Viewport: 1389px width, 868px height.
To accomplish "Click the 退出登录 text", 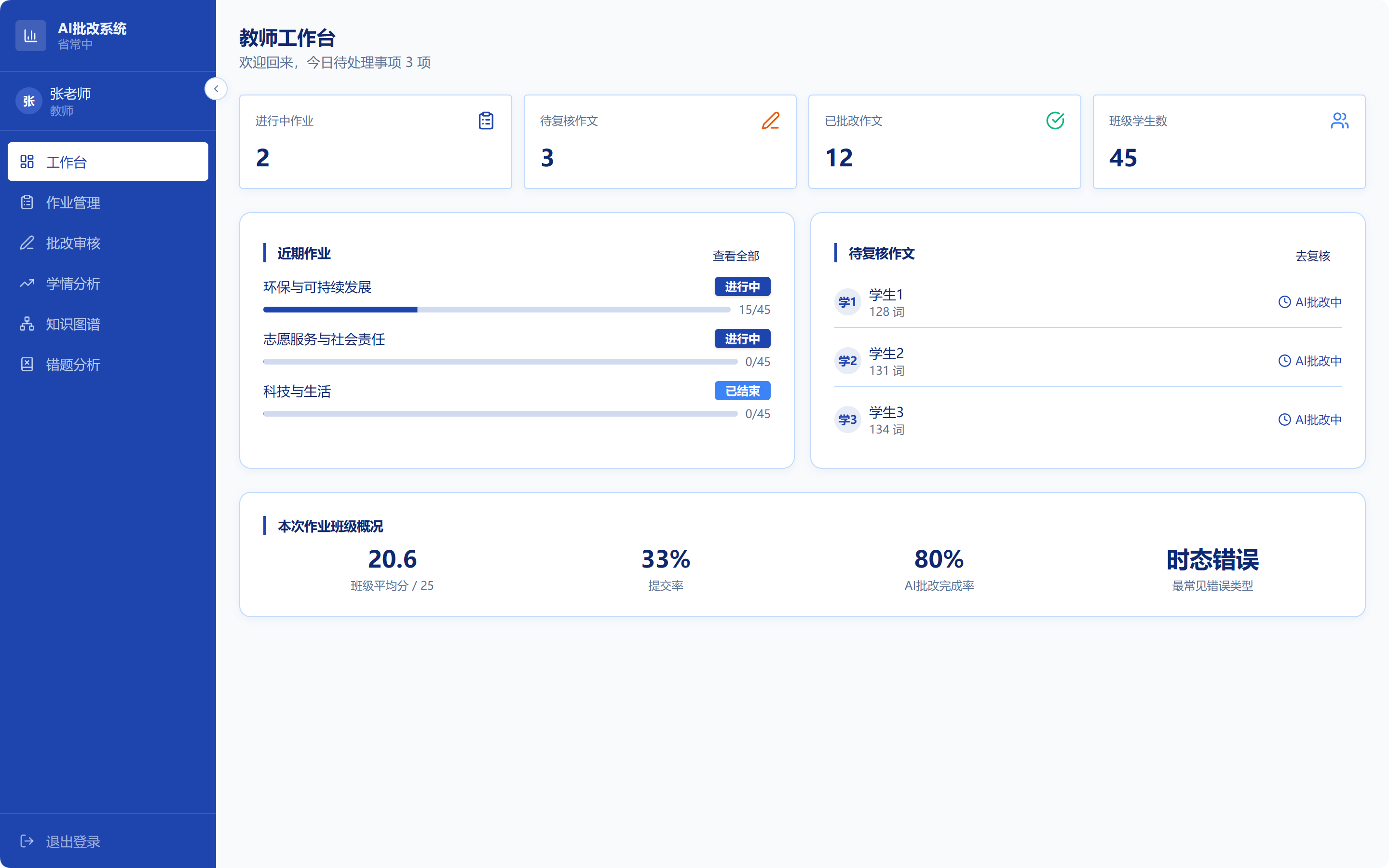I will click(73, 841).
